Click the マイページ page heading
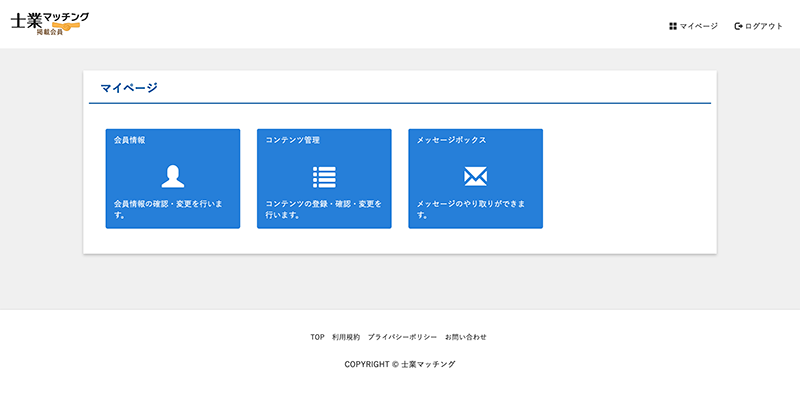The image size is (800, 403). [129, 88]
